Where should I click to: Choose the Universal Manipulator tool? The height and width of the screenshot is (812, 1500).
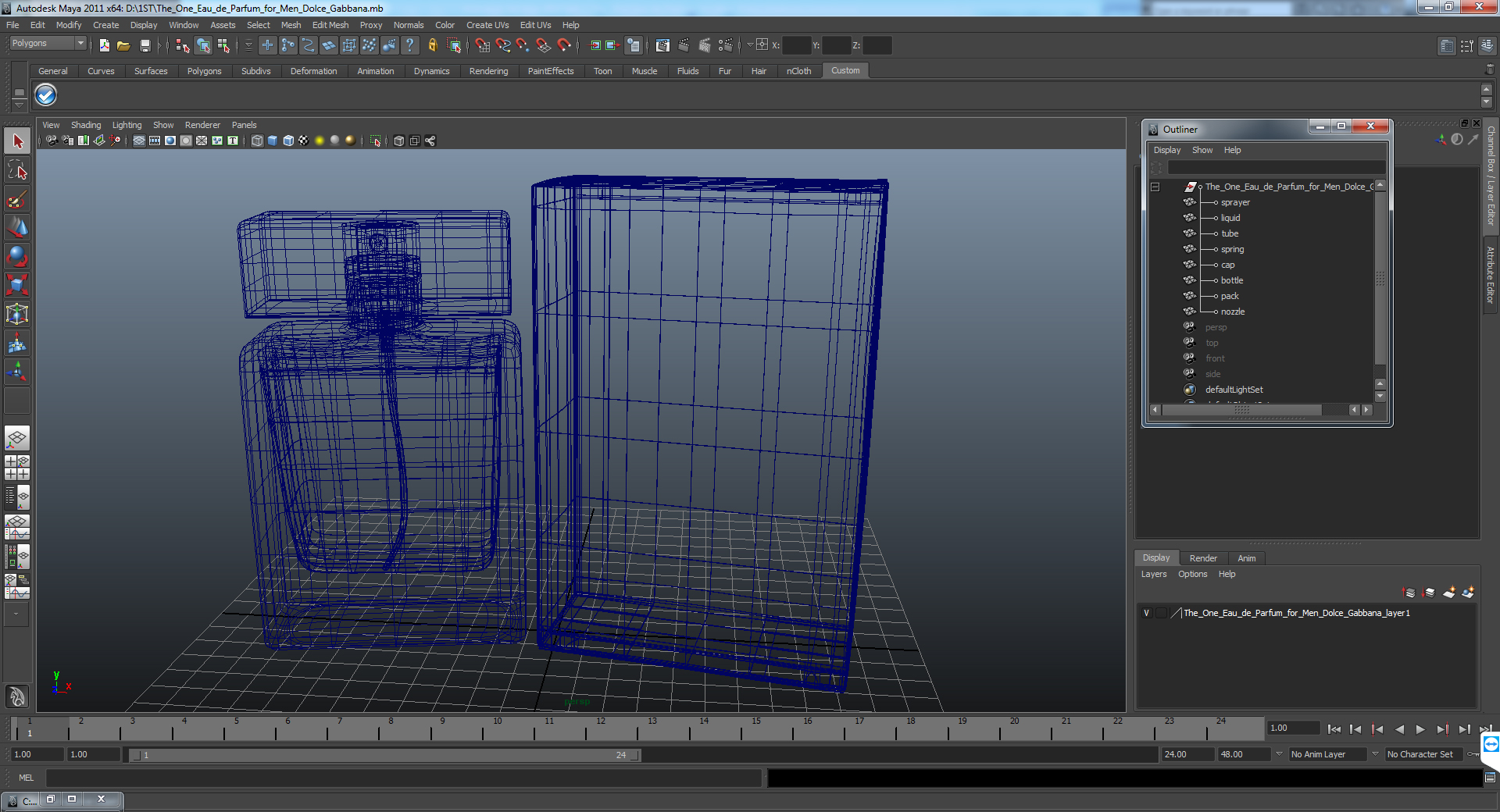tap(17, 314)
